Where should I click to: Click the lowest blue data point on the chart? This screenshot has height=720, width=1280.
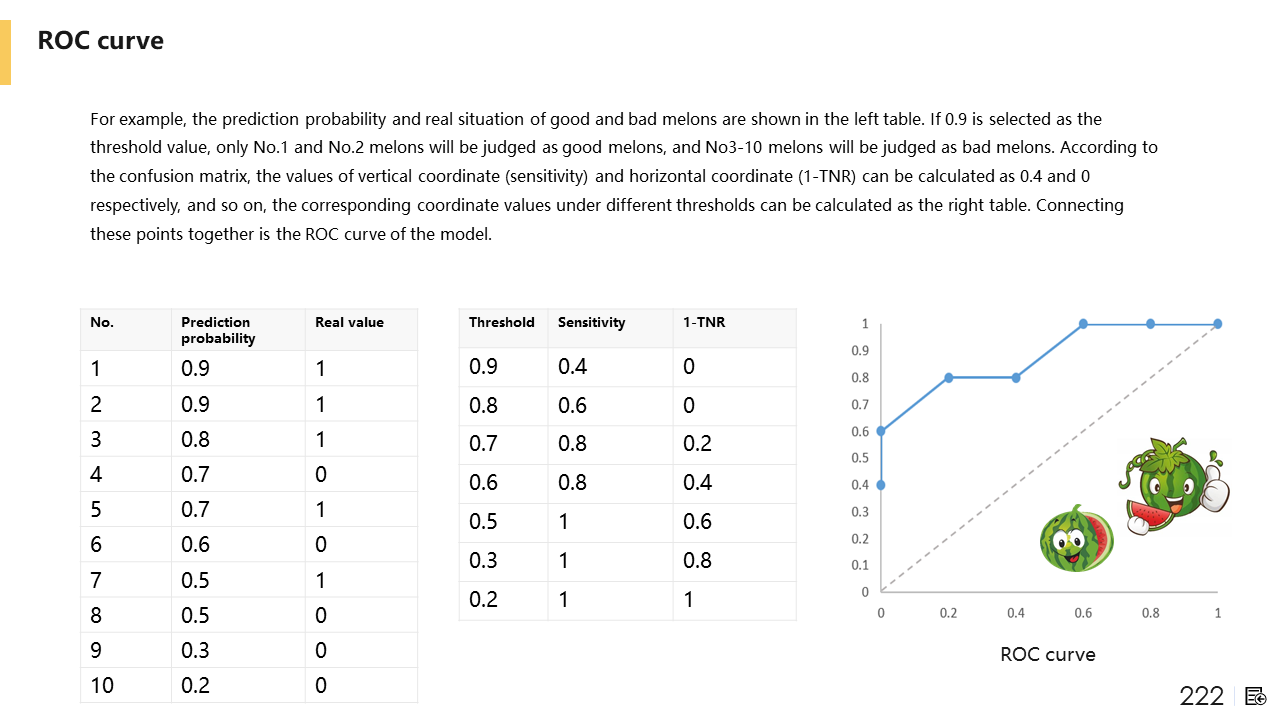tap(881, 485)
